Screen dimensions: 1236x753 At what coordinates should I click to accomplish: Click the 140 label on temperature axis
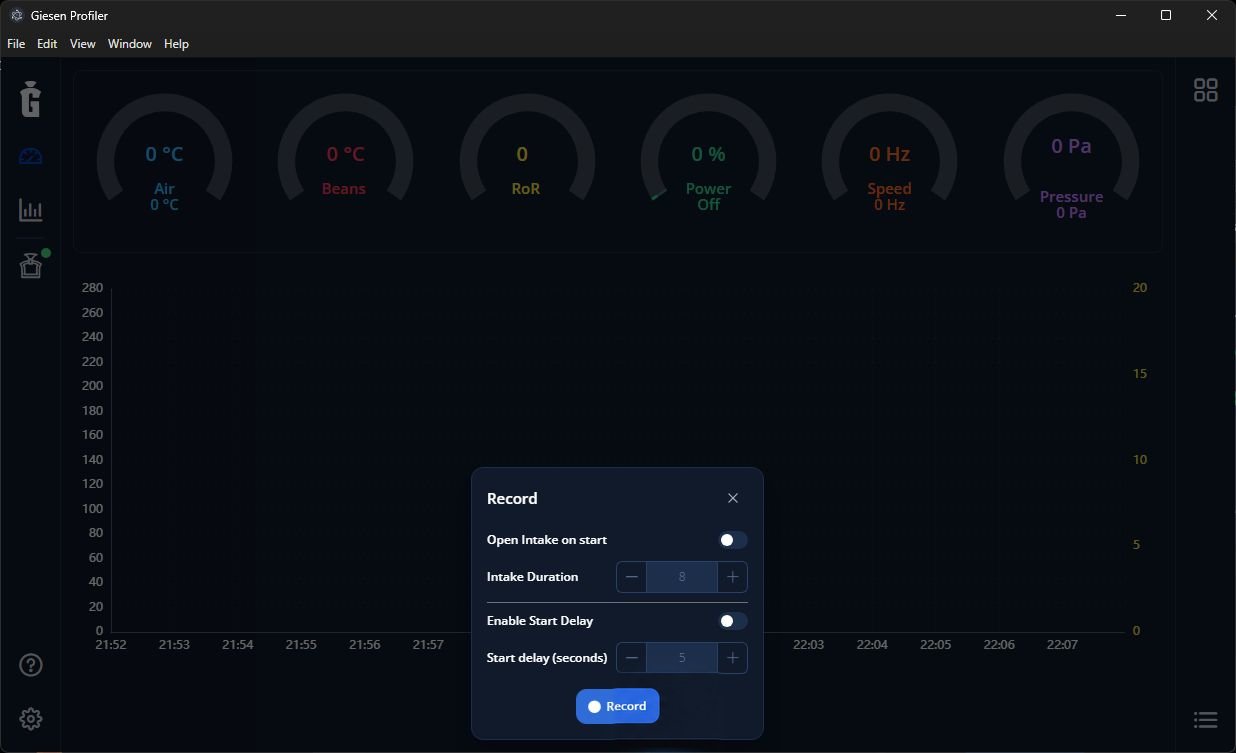[92, 460]
